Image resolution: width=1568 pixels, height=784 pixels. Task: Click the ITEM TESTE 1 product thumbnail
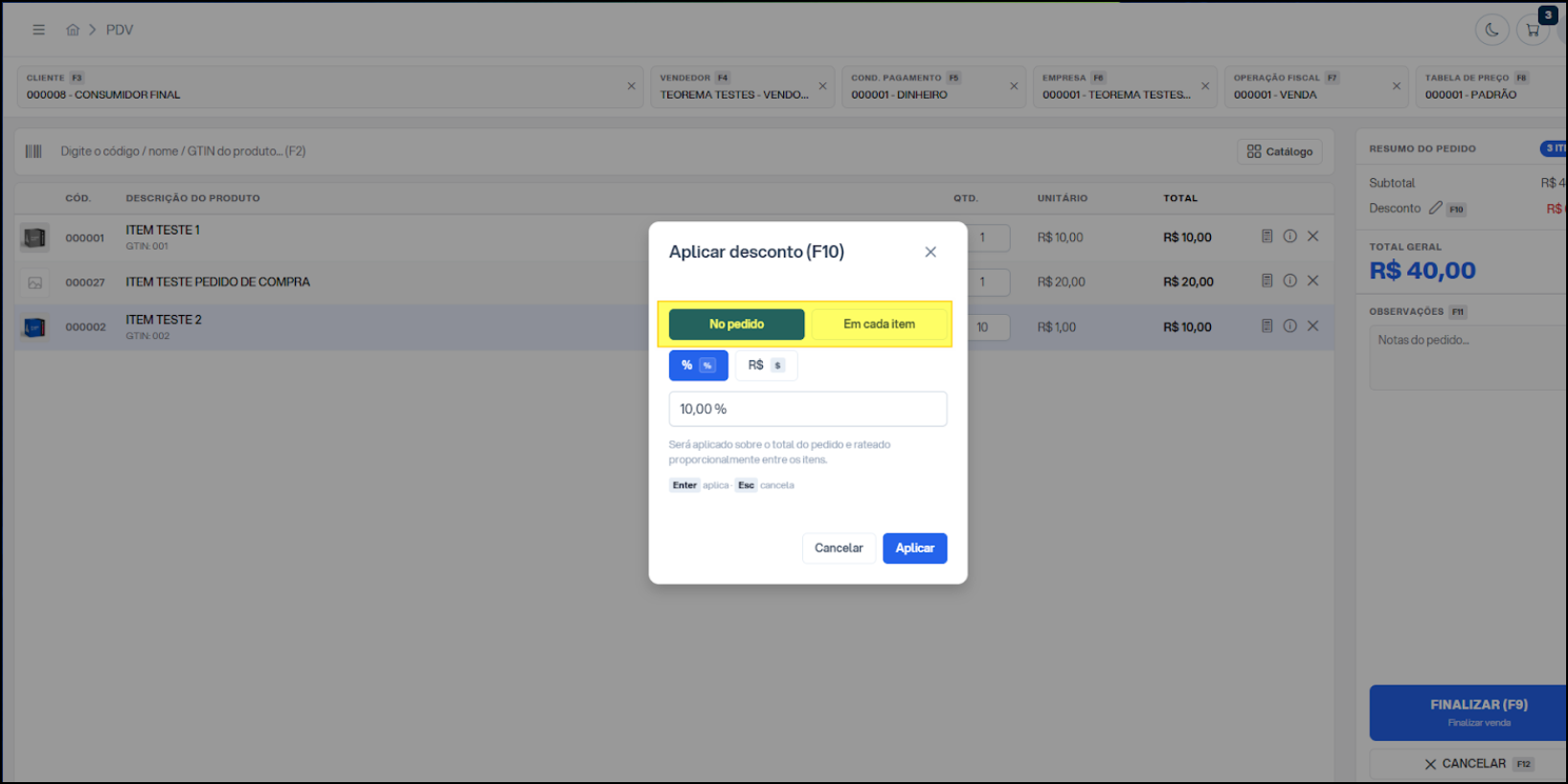[x=34, y=237]
